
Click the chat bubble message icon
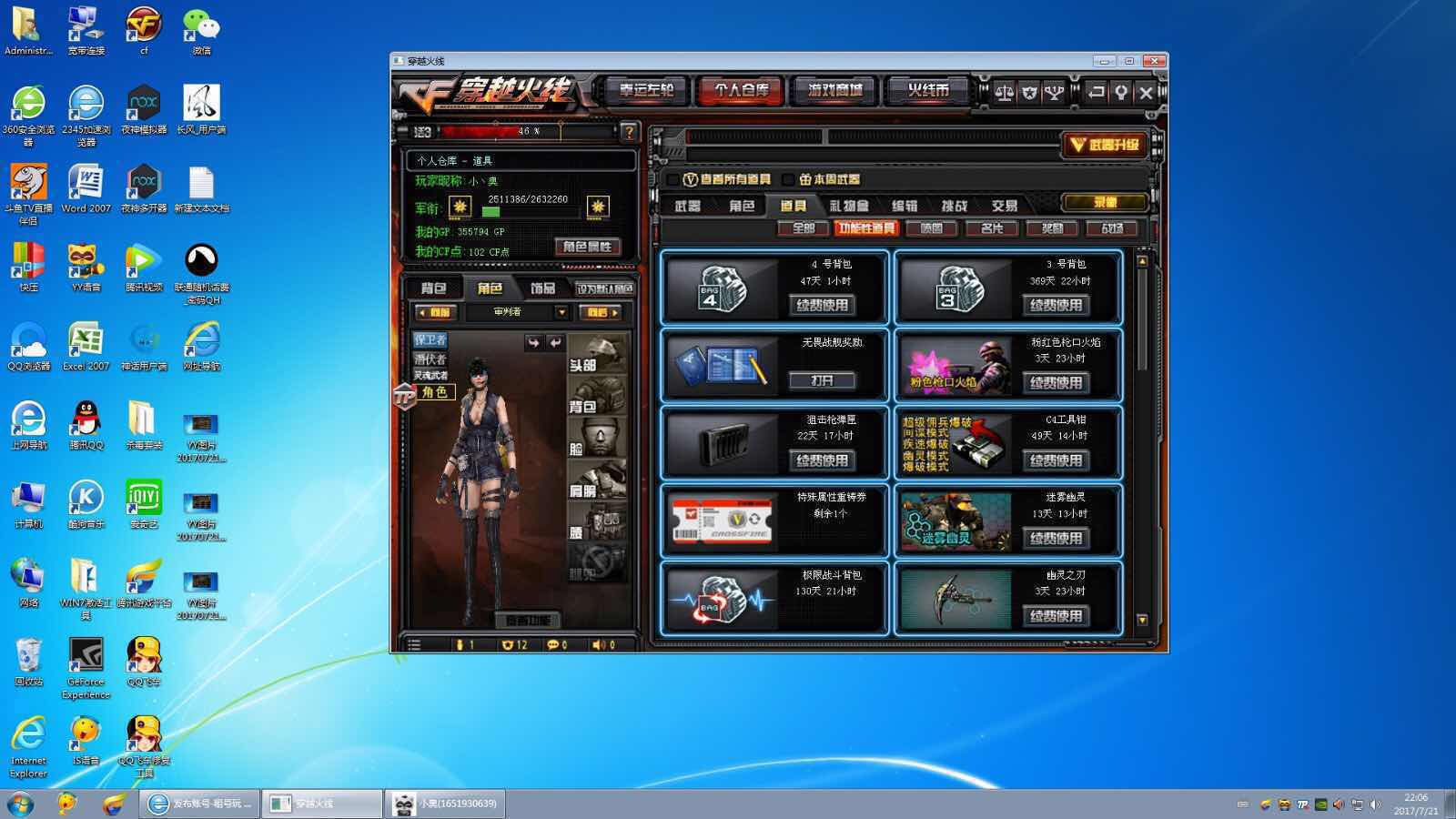point(552,644)
